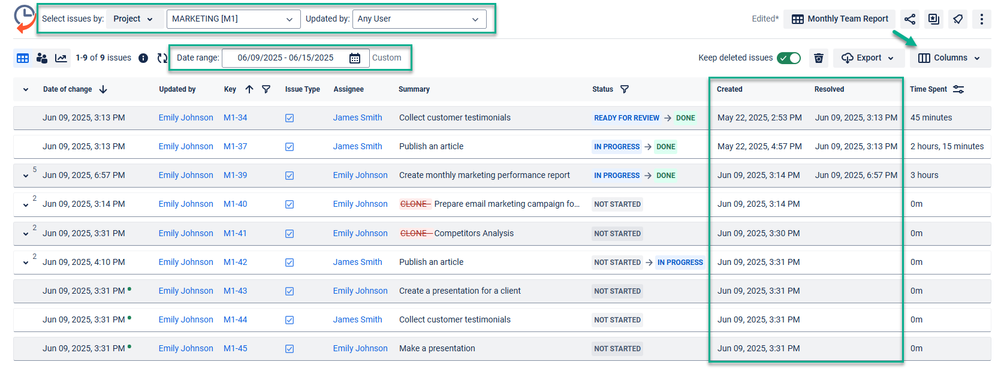The image size is (998, 371).
Task: Open the Export menu
Action: click(x=869, y=58)
